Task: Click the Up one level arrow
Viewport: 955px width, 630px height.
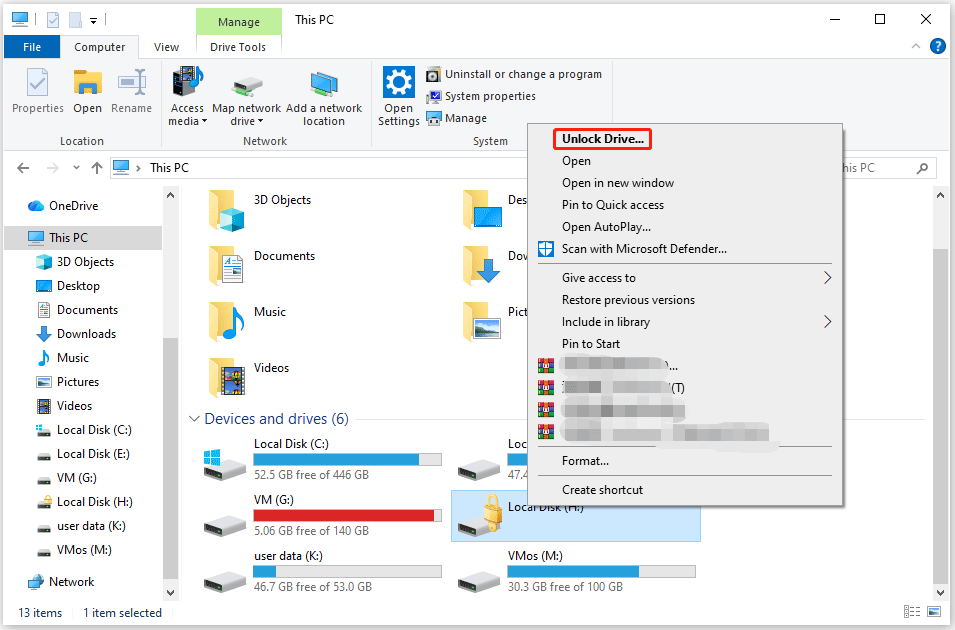Action: [x=97, y=168]
